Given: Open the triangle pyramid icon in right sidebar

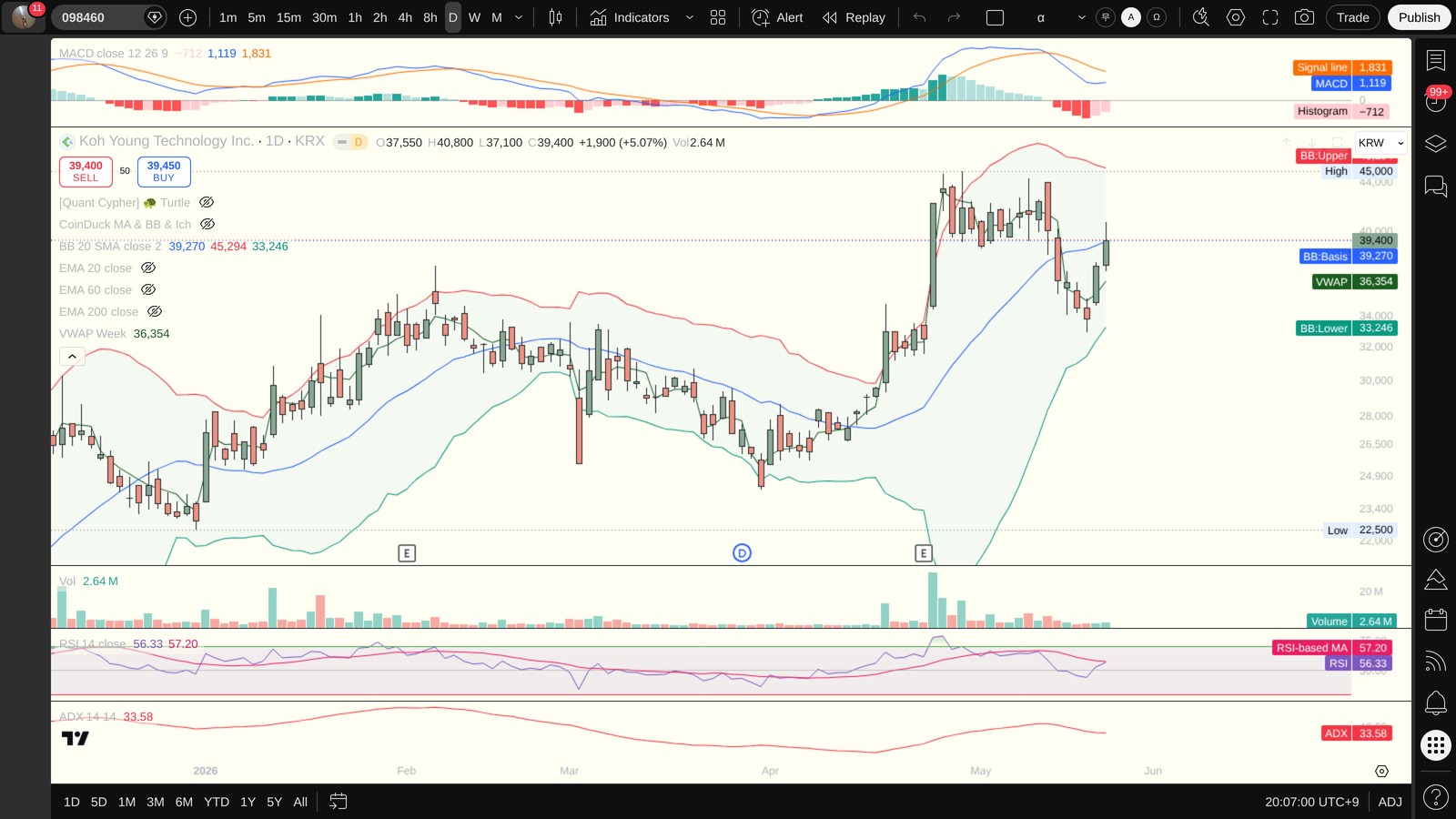Looking at the screenshot, I should coord(1436,580).
